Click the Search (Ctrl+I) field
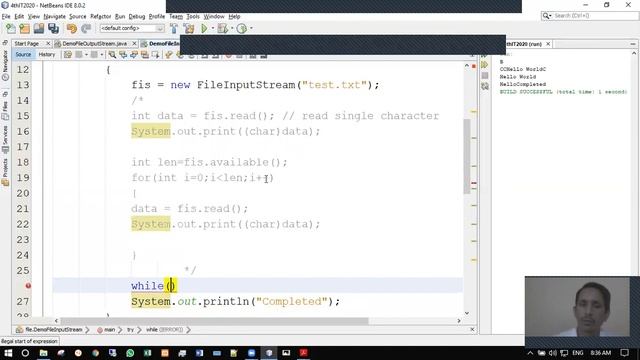Viewport: 640px width, 360px height. click(x=590, y=16)
